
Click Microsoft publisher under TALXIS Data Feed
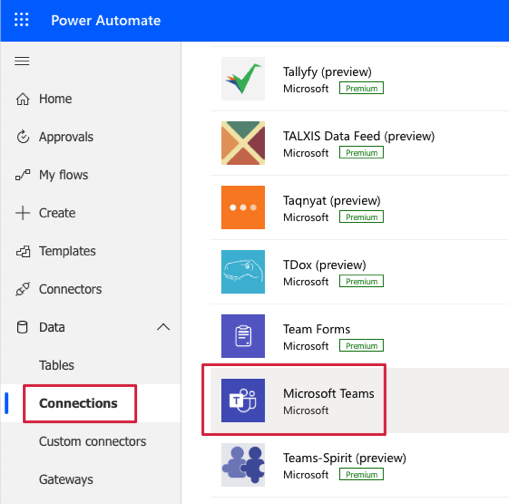point(306,153)
